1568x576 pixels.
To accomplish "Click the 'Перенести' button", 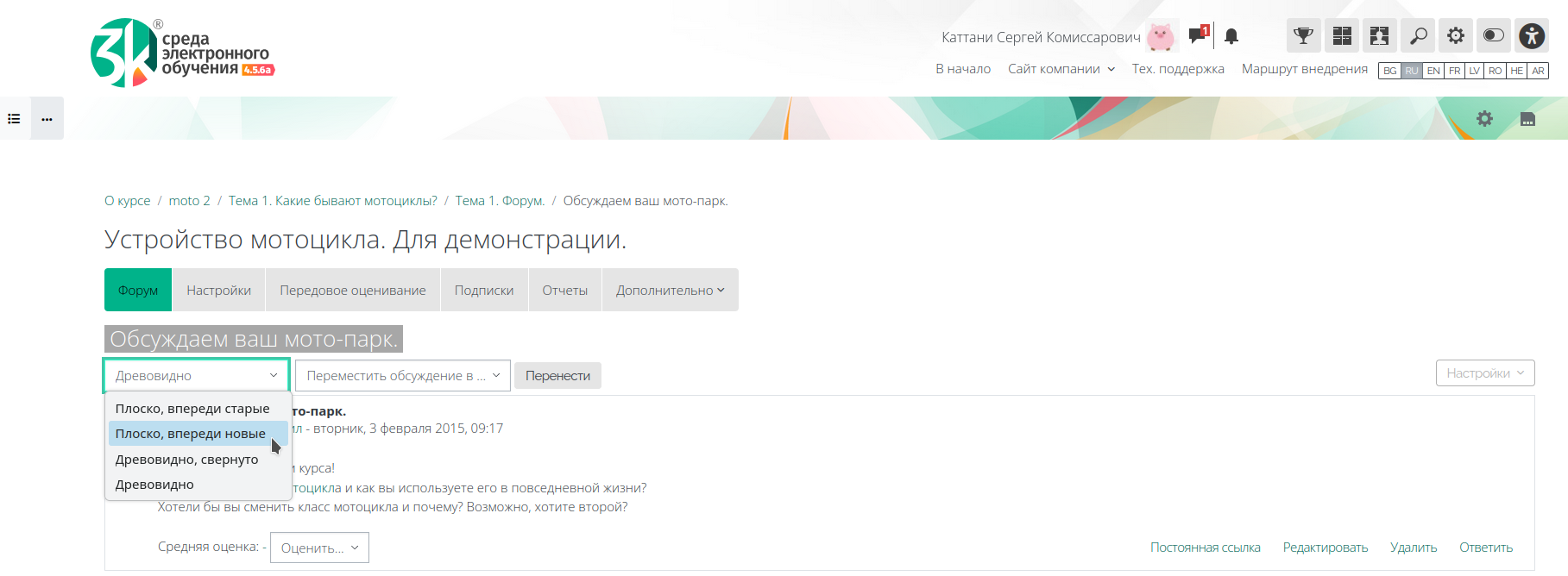I will (x=557, y=376).
